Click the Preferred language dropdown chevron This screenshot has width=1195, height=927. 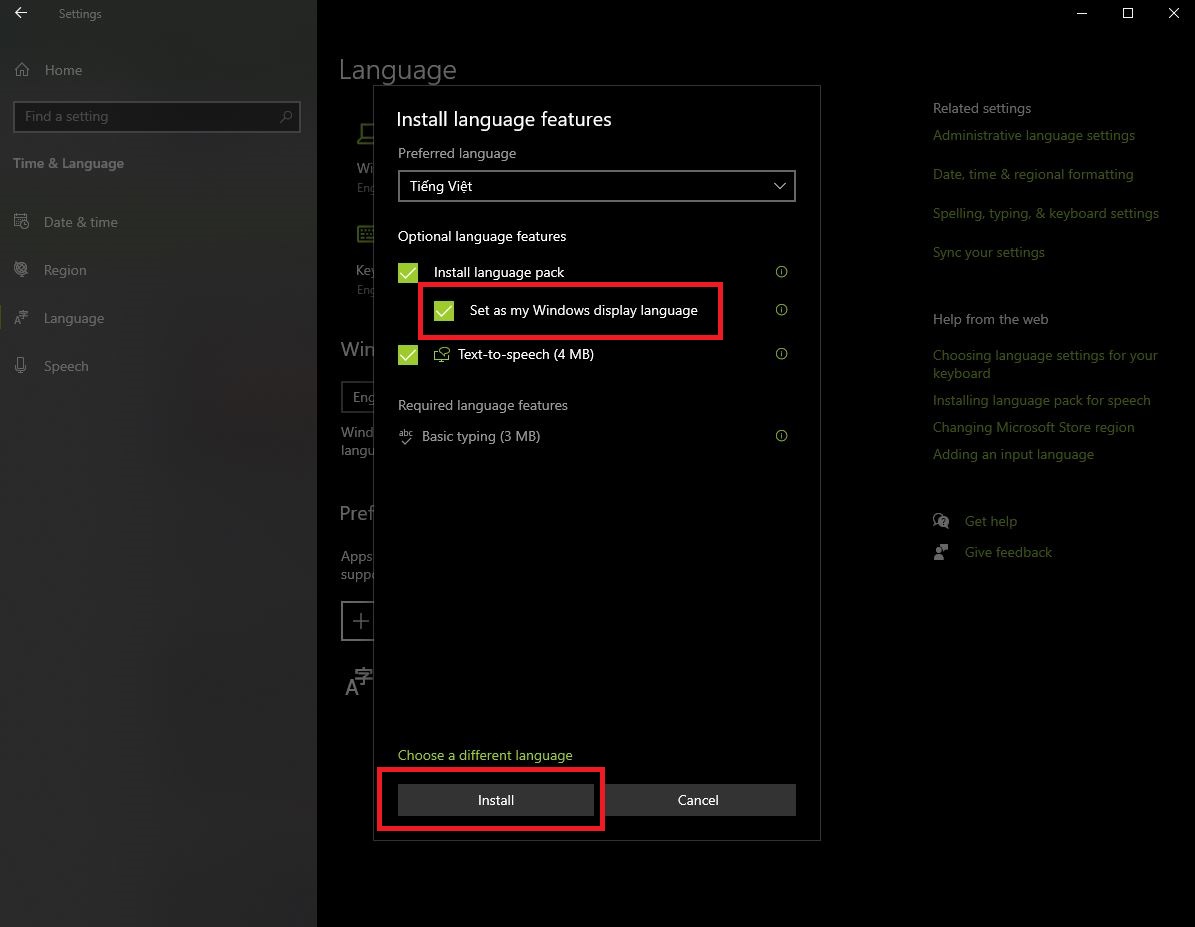pyautogui.click(x=779, y=186)
